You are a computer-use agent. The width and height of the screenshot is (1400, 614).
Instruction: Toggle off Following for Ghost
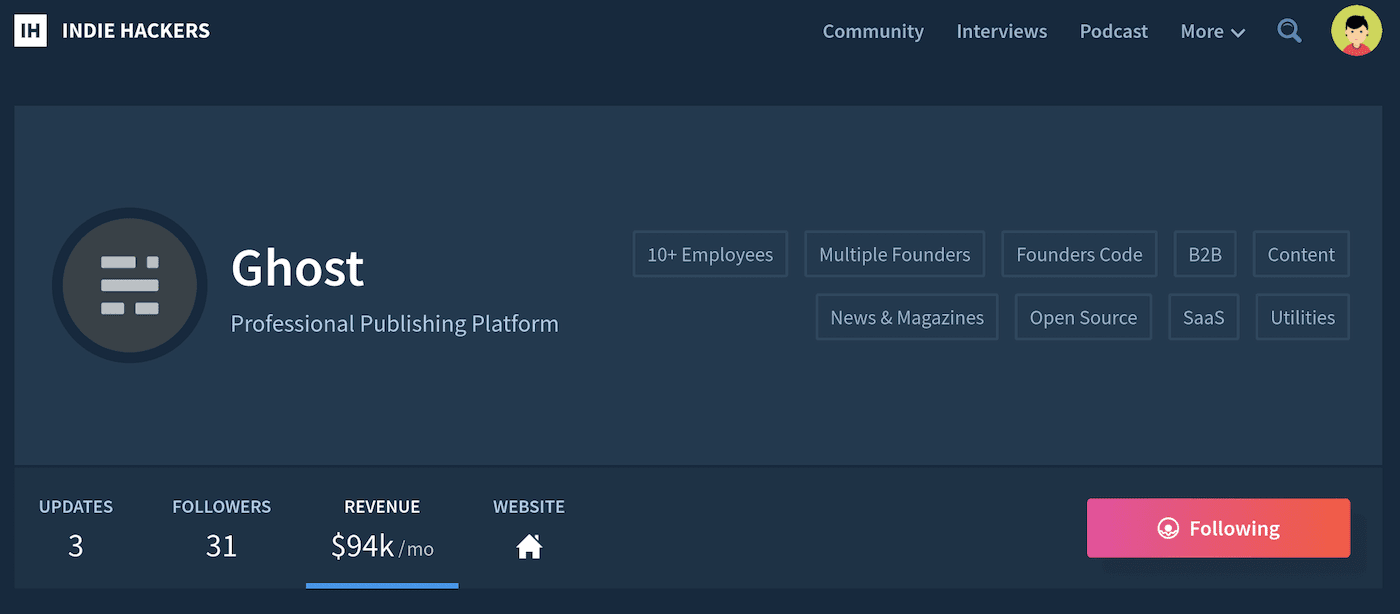[1218, 528]
